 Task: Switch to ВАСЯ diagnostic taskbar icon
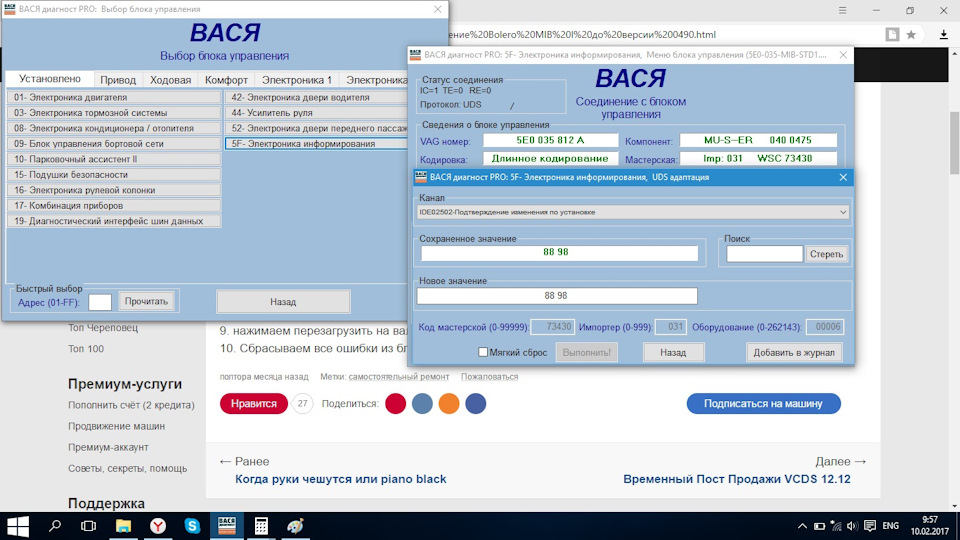point(227,526)
